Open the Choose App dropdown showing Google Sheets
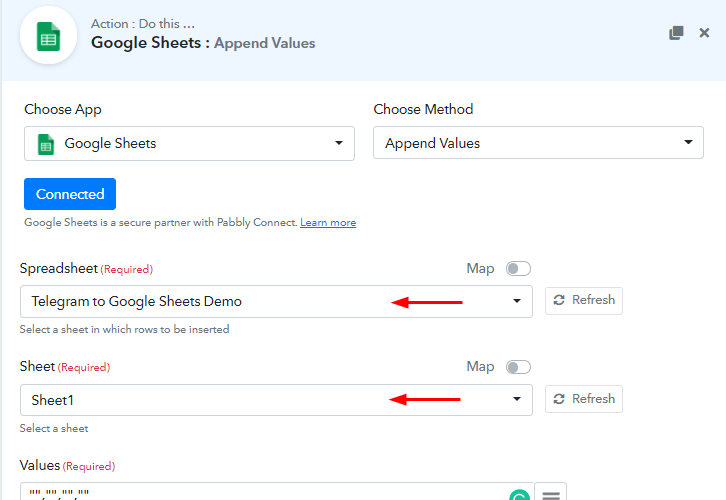Viewport: 726px width, 500px height. pos(189,144)
